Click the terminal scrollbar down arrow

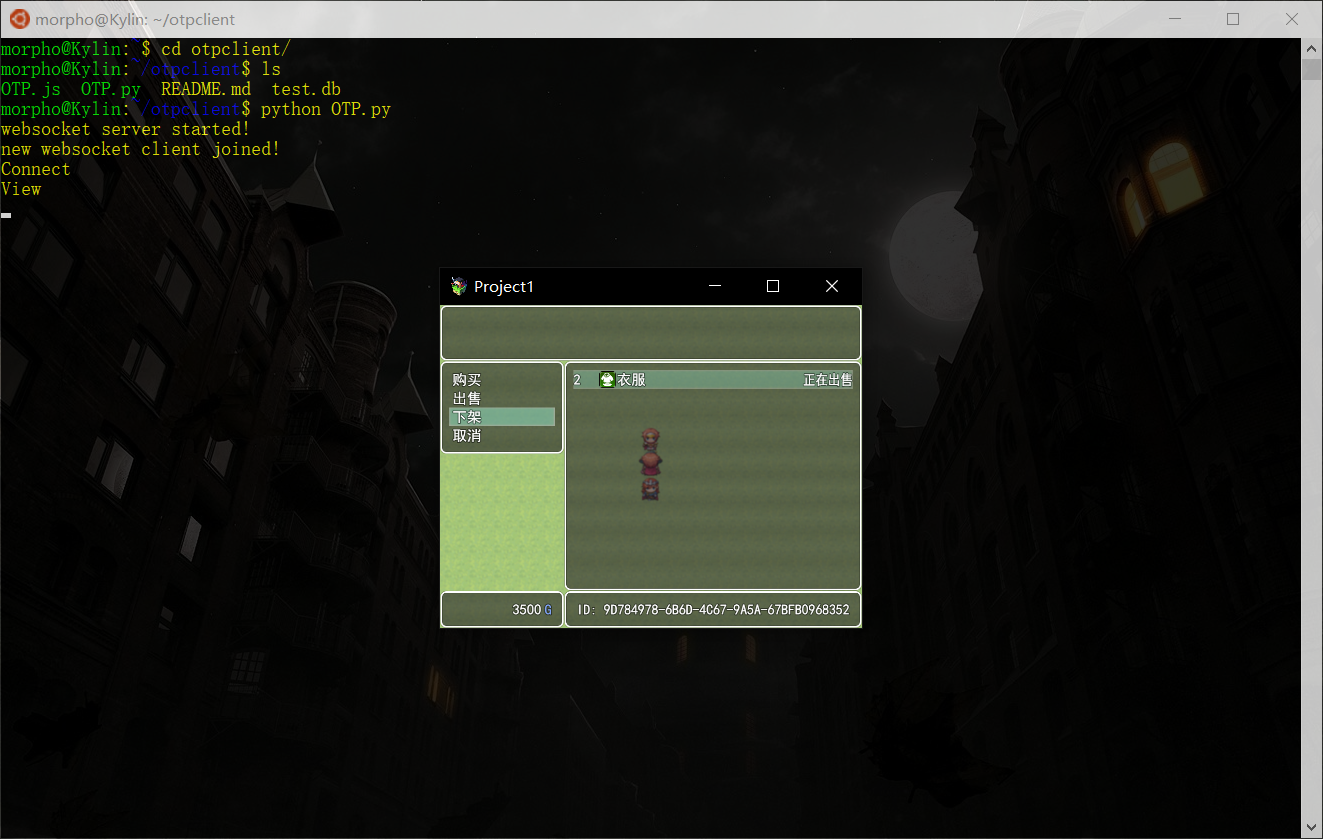point(1312,828)
